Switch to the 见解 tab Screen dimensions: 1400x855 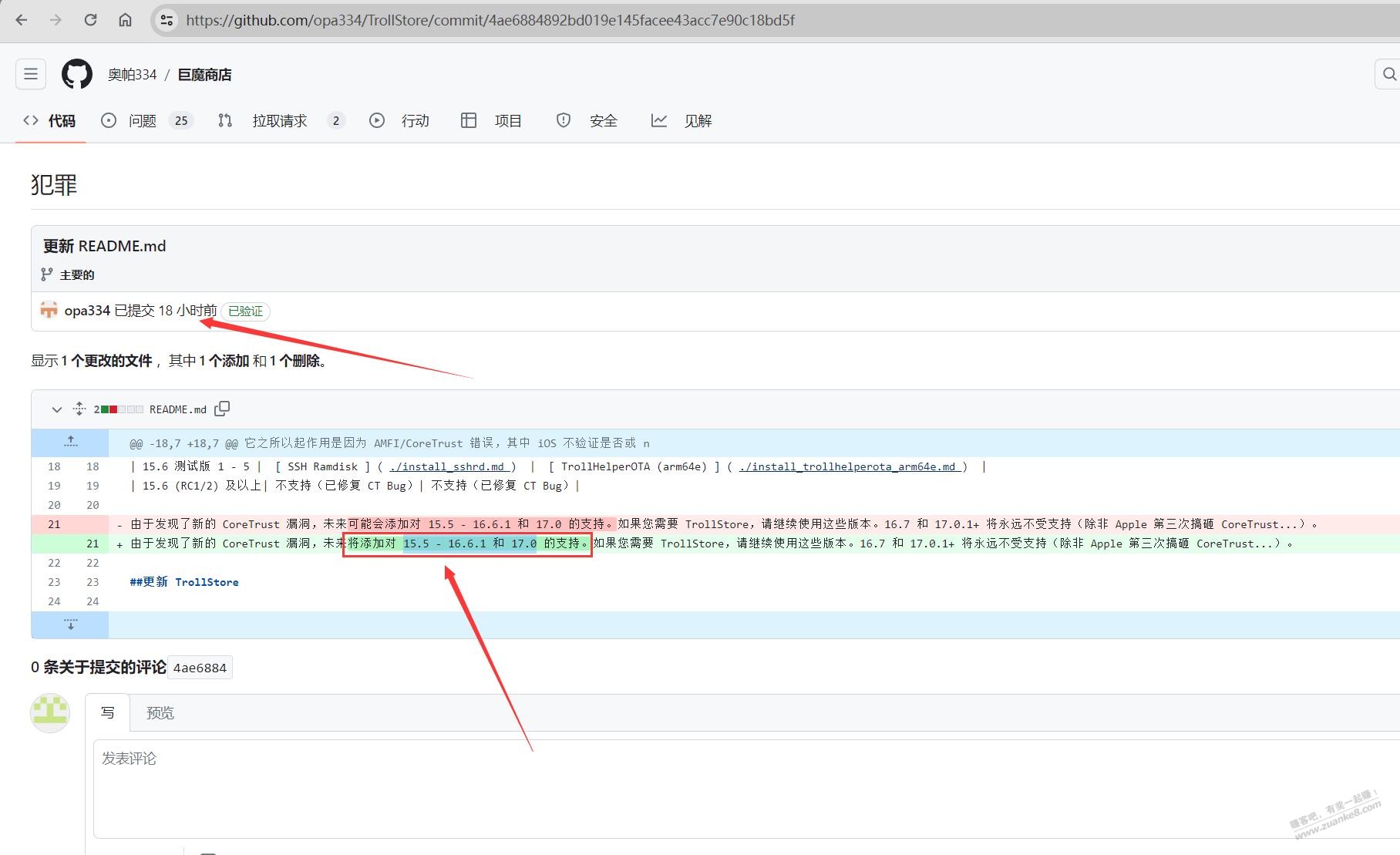[x=681, y=120]
